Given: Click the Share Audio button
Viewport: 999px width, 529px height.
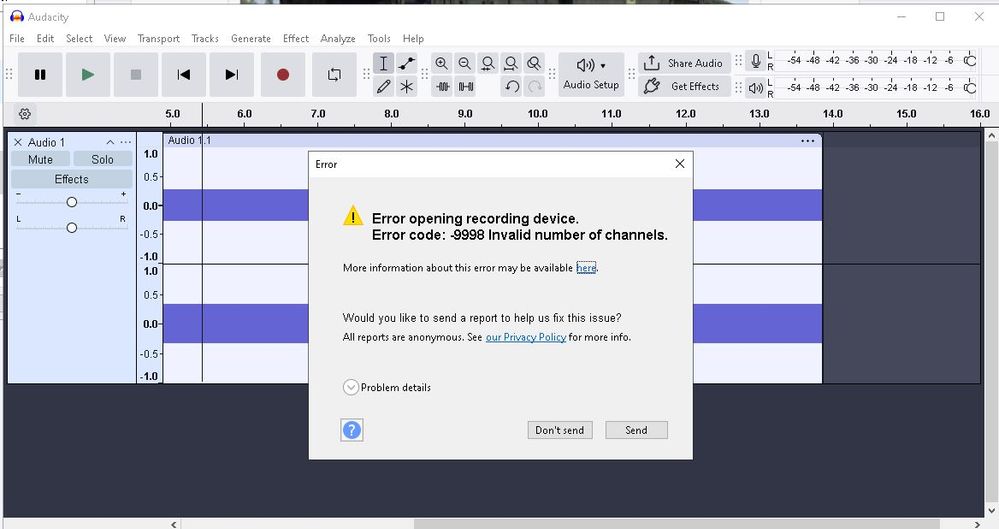Looking at the screenshot, I should coord(684,63).
